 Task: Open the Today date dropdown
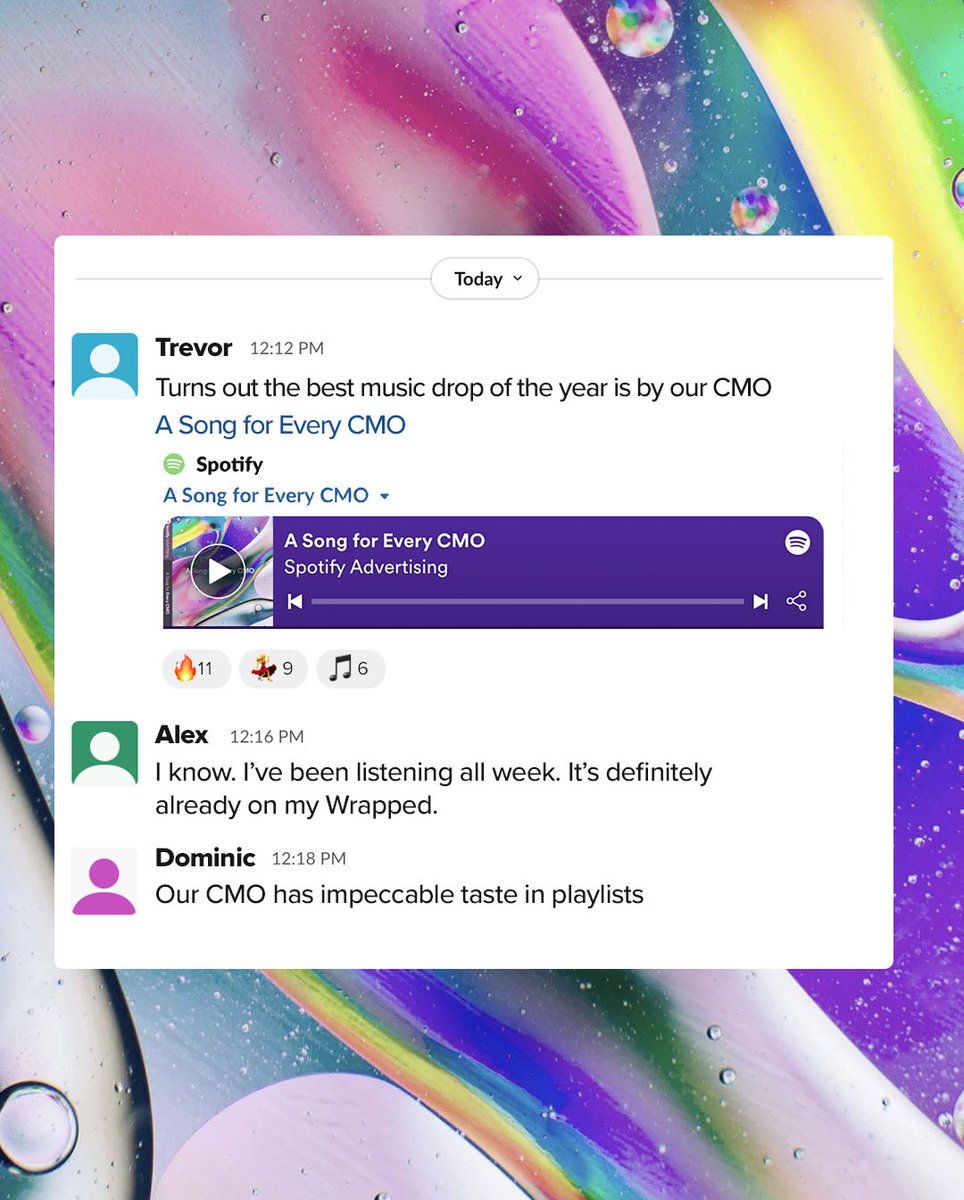click(x=485, y=279)
